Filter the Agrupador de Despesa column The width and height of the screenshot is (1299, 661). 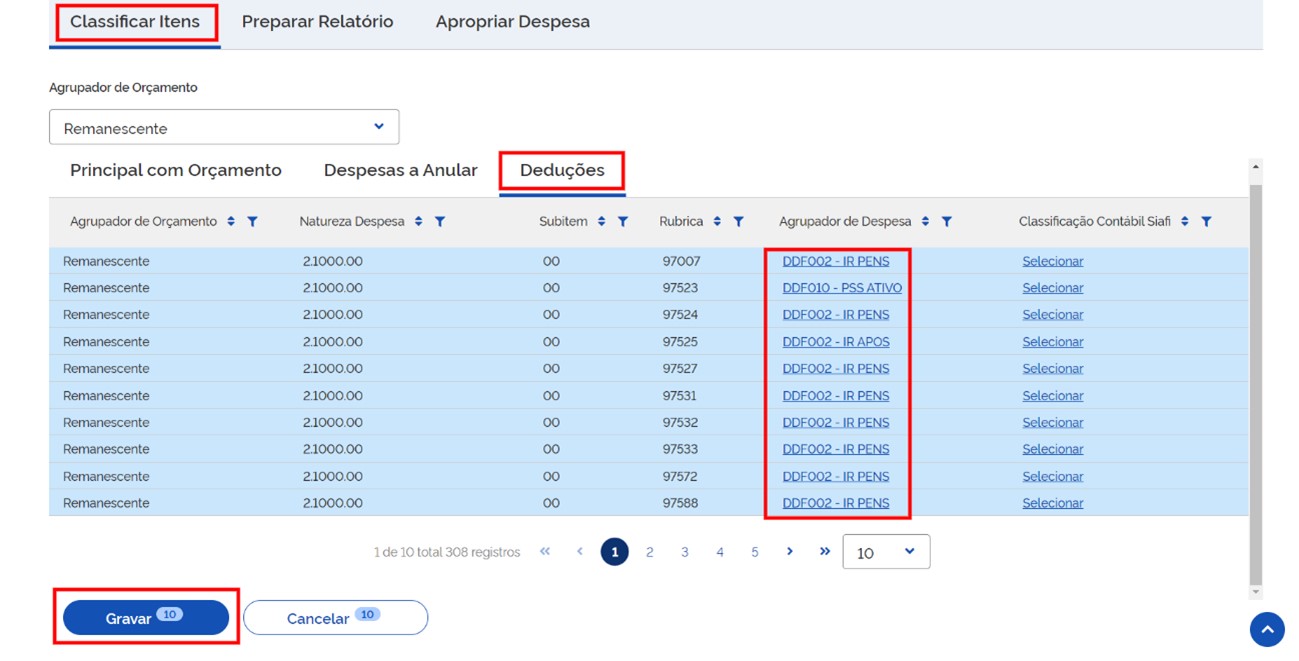pos(946,222)
